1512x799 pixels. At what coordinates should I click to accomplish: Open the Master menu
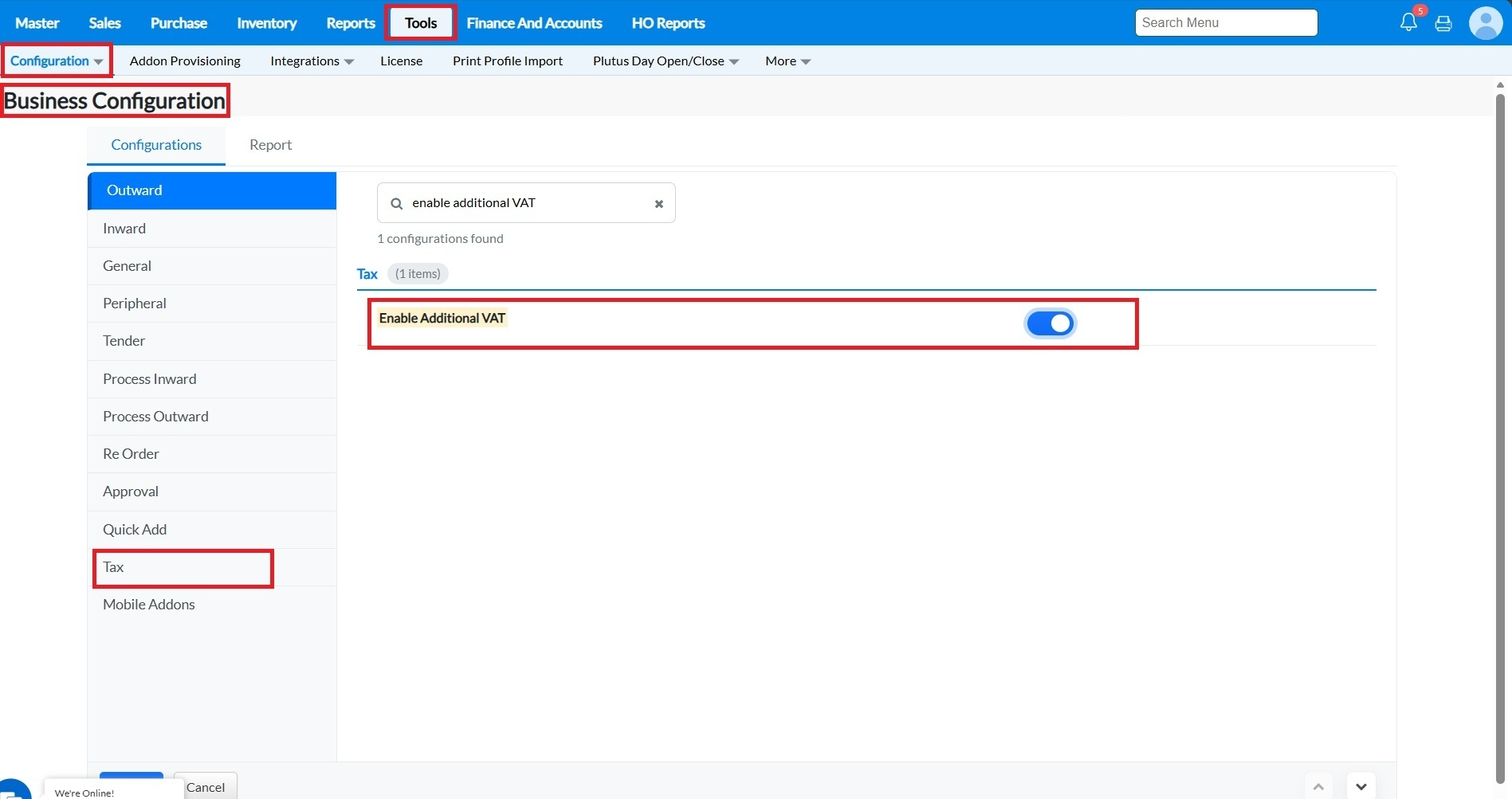pyautogui.click(x=37, y=23)
